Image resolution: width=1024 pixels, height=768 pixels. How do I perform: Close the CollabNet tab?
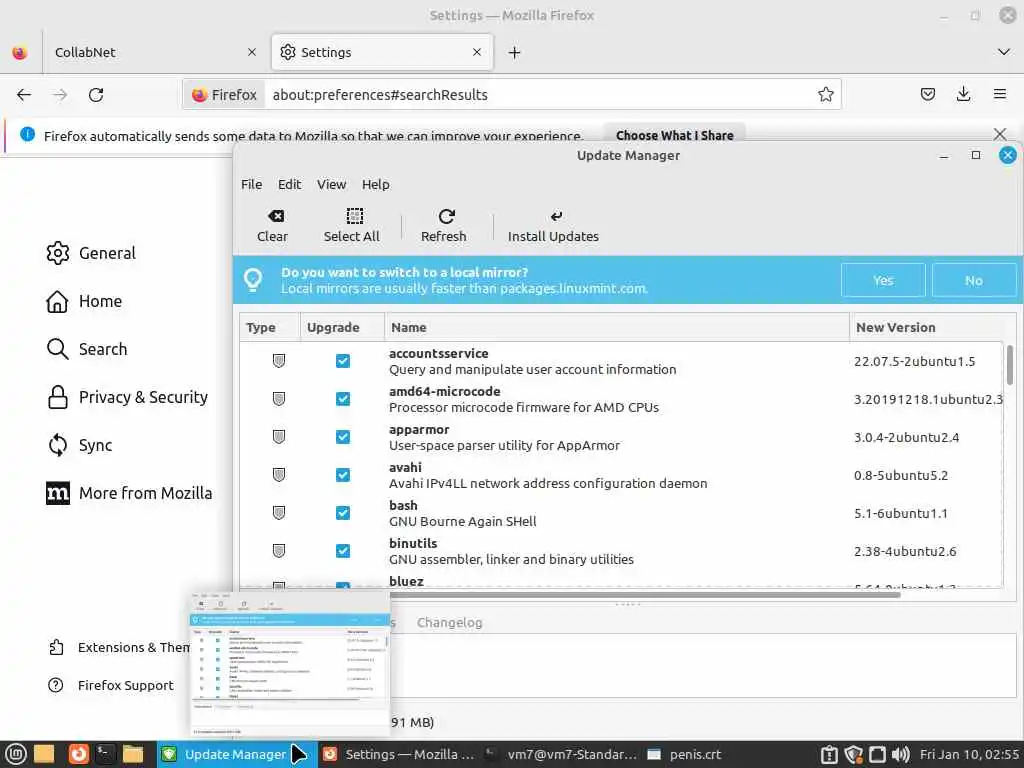[x=252, y=52]
